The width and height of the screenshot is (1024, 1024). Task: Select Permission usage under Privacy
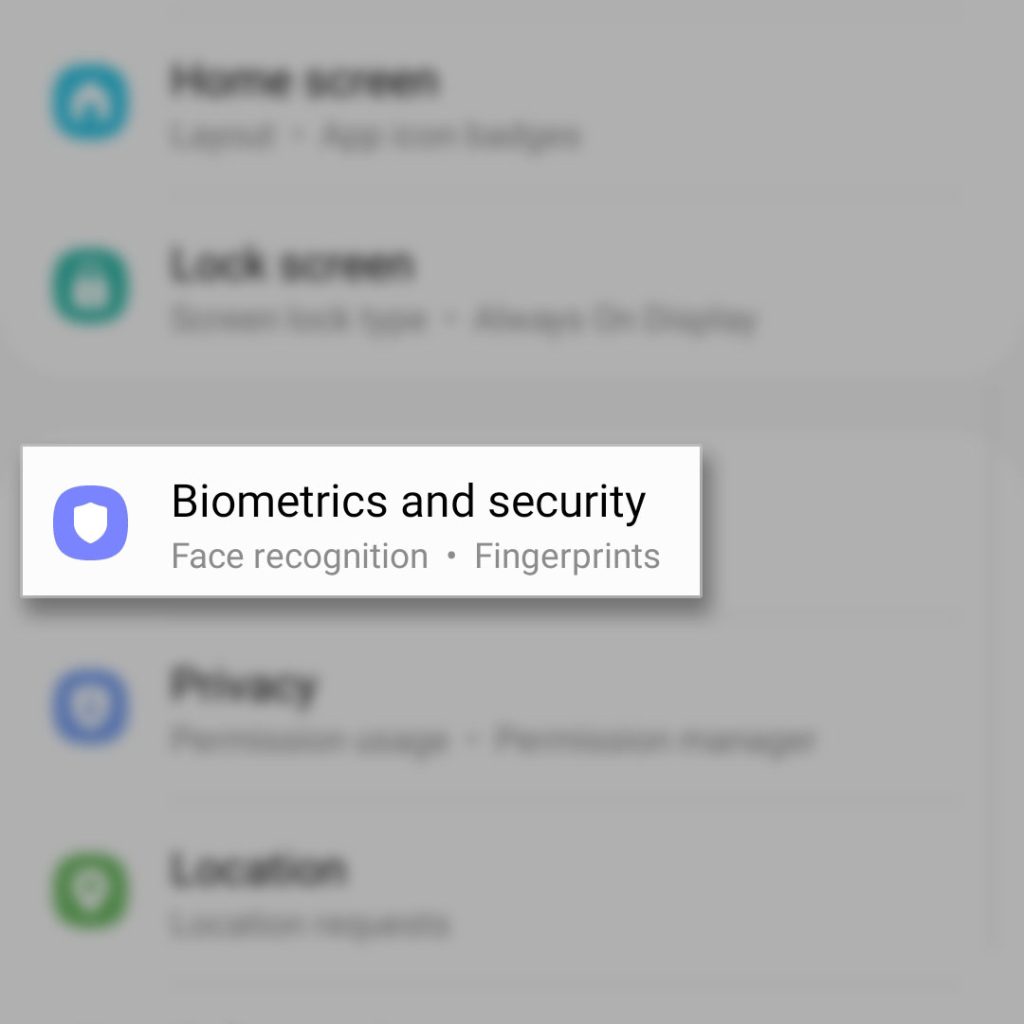coord(308,741)
